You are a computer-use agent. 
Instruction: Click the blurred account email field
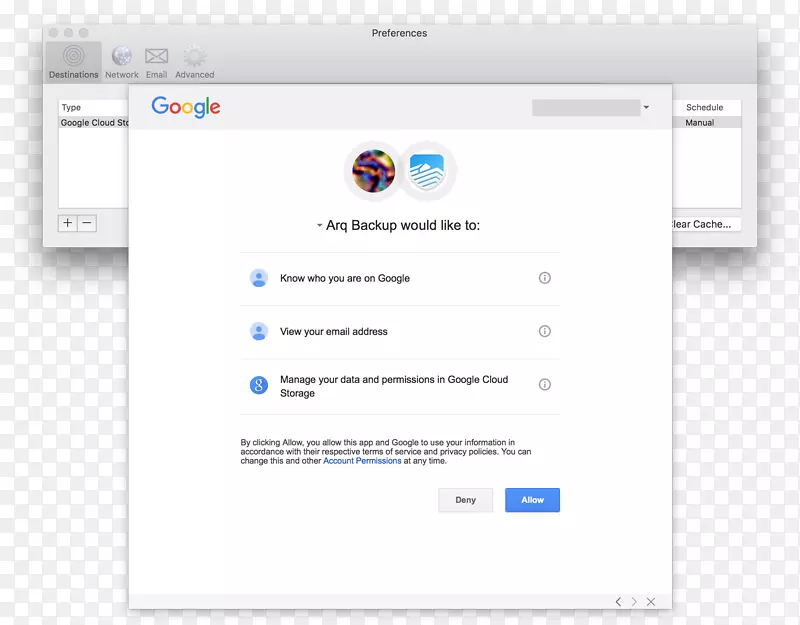(586, 108)
